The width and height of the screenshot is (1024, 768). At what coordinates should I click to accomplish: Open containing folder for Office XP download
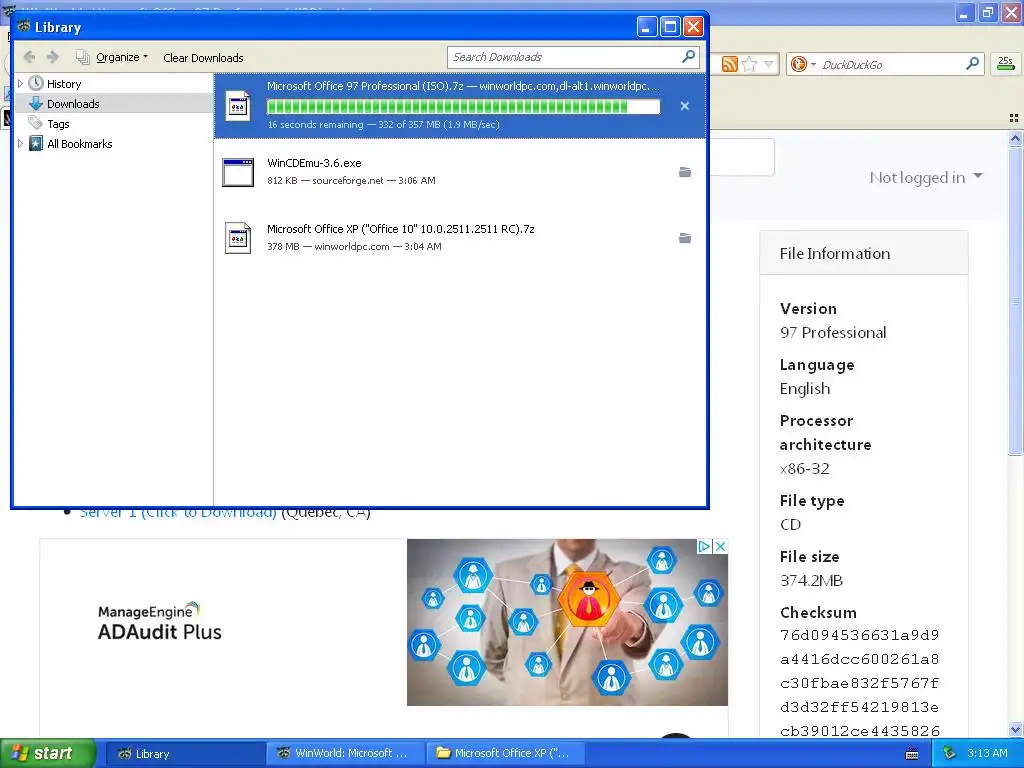[x=684, y=238]
